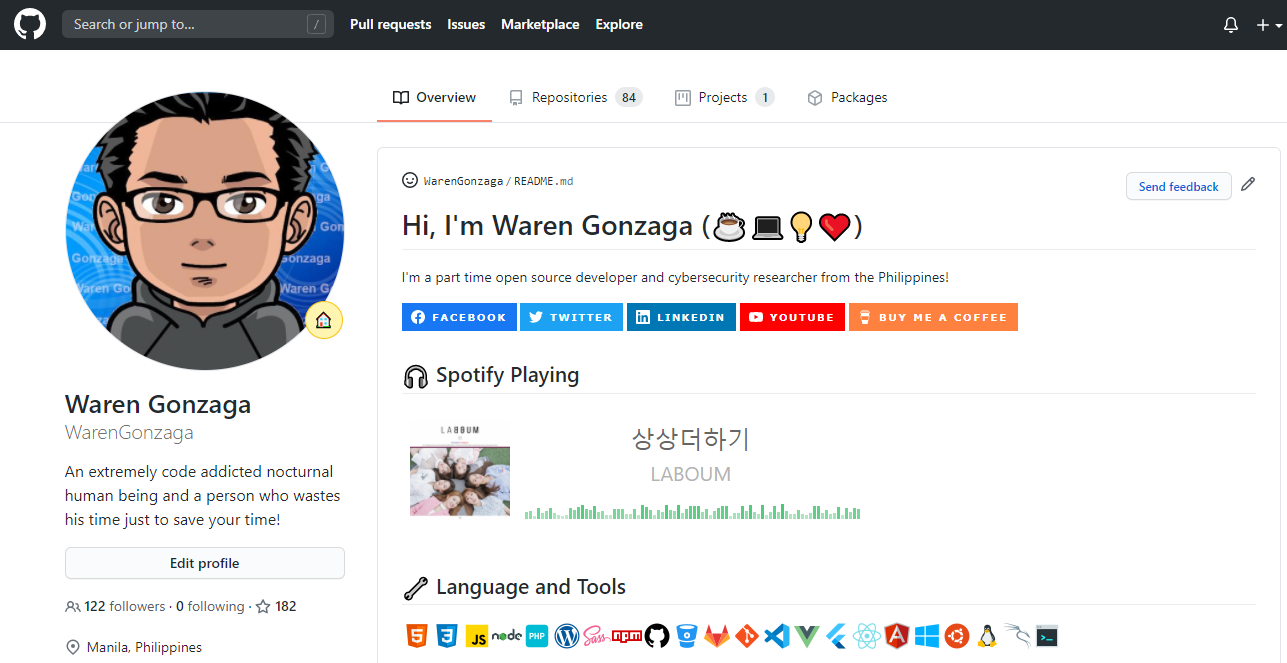Viewport: 1287px width, 663px height.
Task: Click the npm logo
Action: [626, 635]
